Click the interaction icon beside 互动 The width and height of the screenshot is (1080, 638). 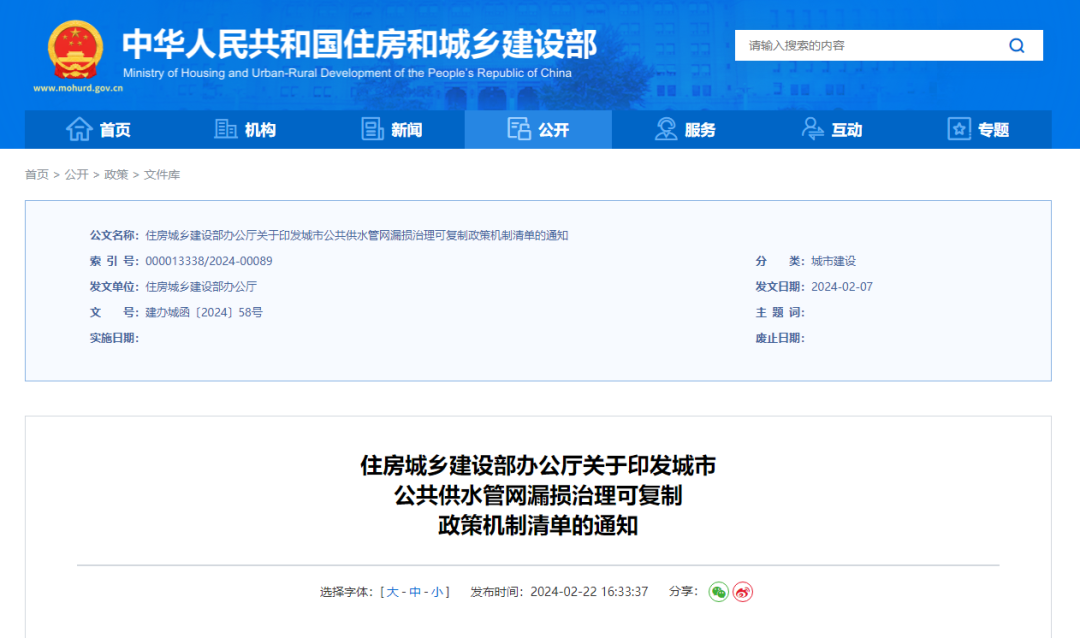coord(812,129)
